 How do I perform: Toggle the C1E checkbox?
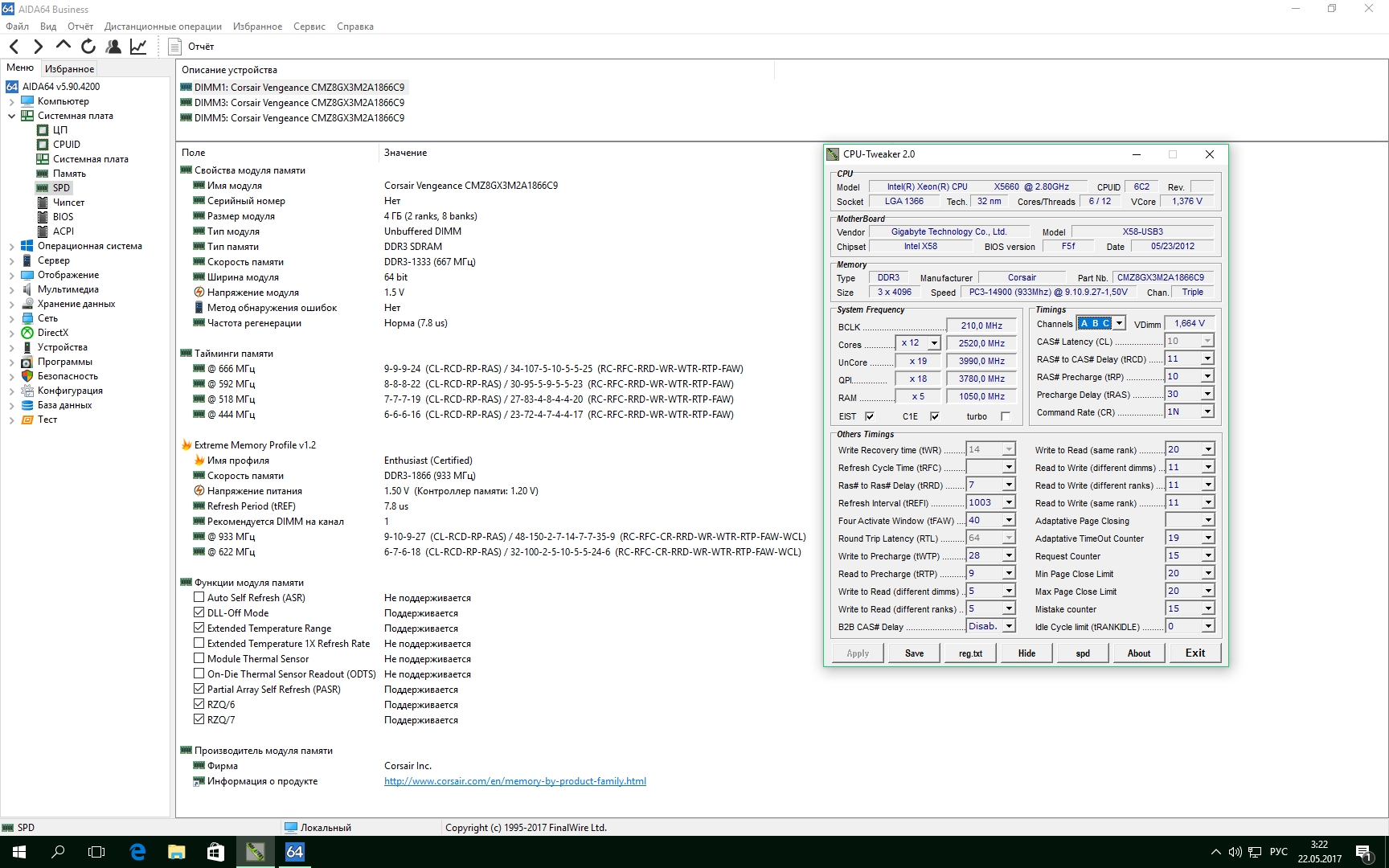tap(934, 416)
